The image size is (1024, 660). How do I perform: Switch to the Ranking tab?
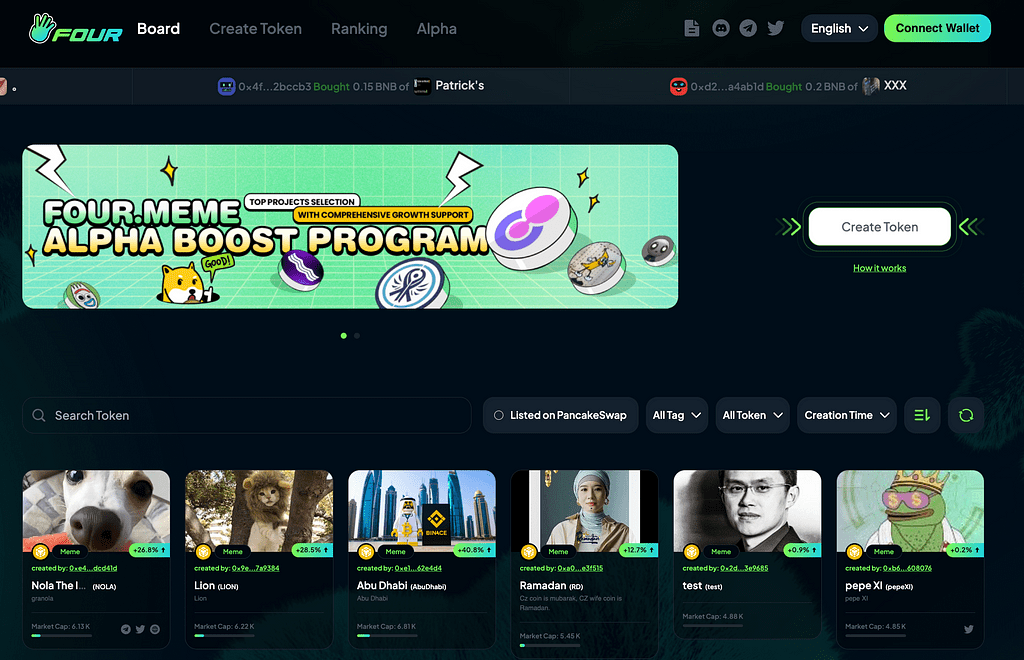pyautogui.click(x=359, y=29)
